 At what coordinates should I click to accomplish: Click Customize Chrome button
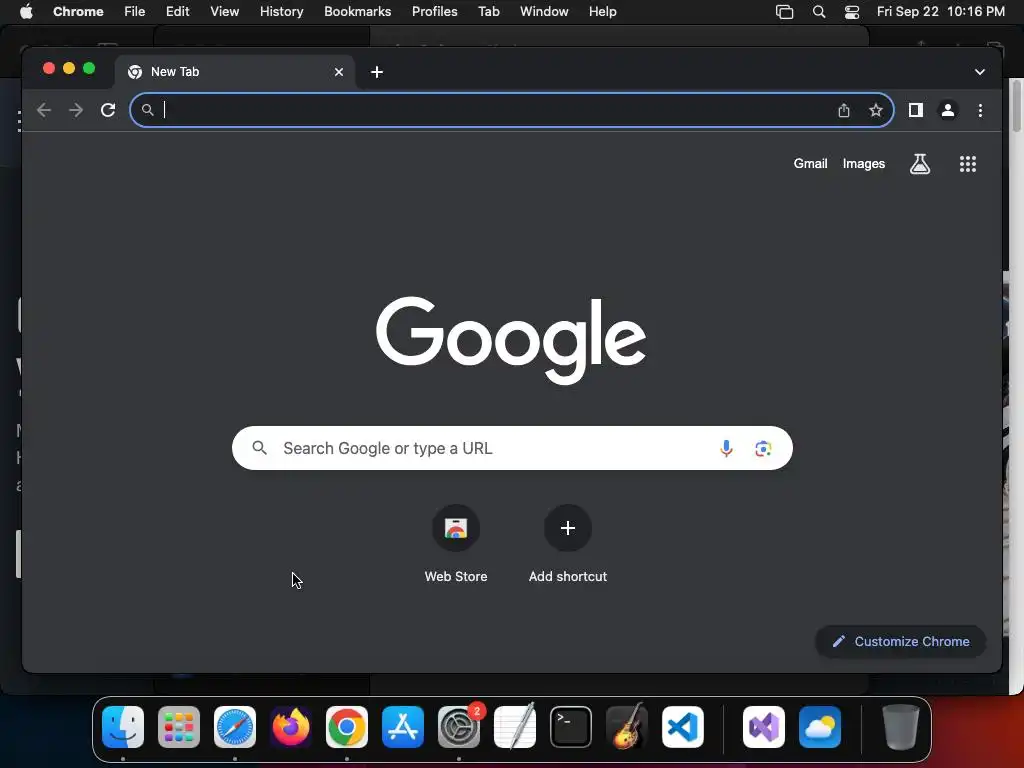pyautogui.click(x=901, y=641)
